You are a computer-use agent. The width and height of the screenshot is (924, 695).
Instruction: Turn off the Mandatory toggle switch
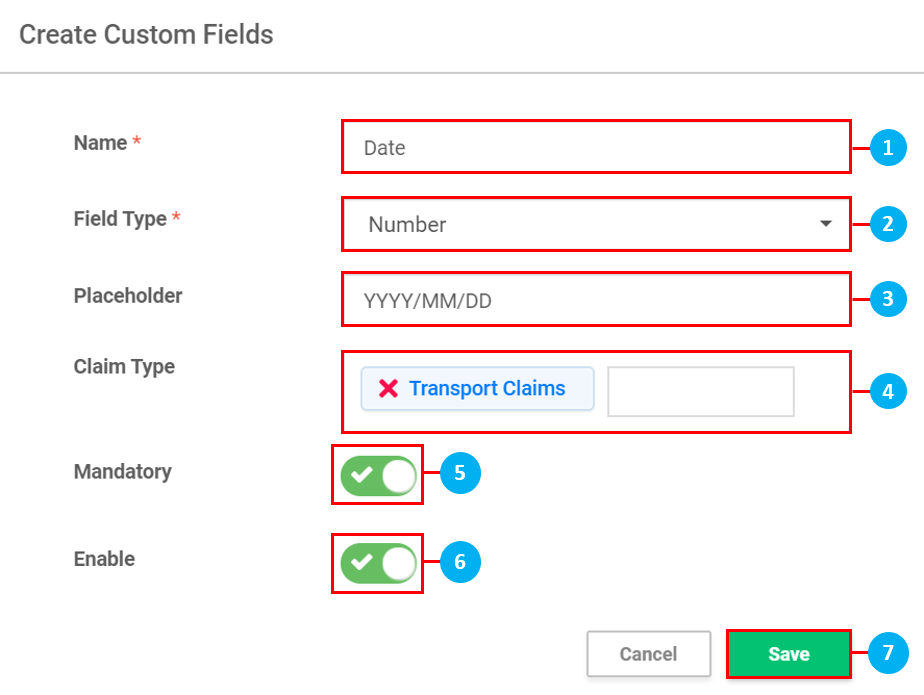(378, 475)
